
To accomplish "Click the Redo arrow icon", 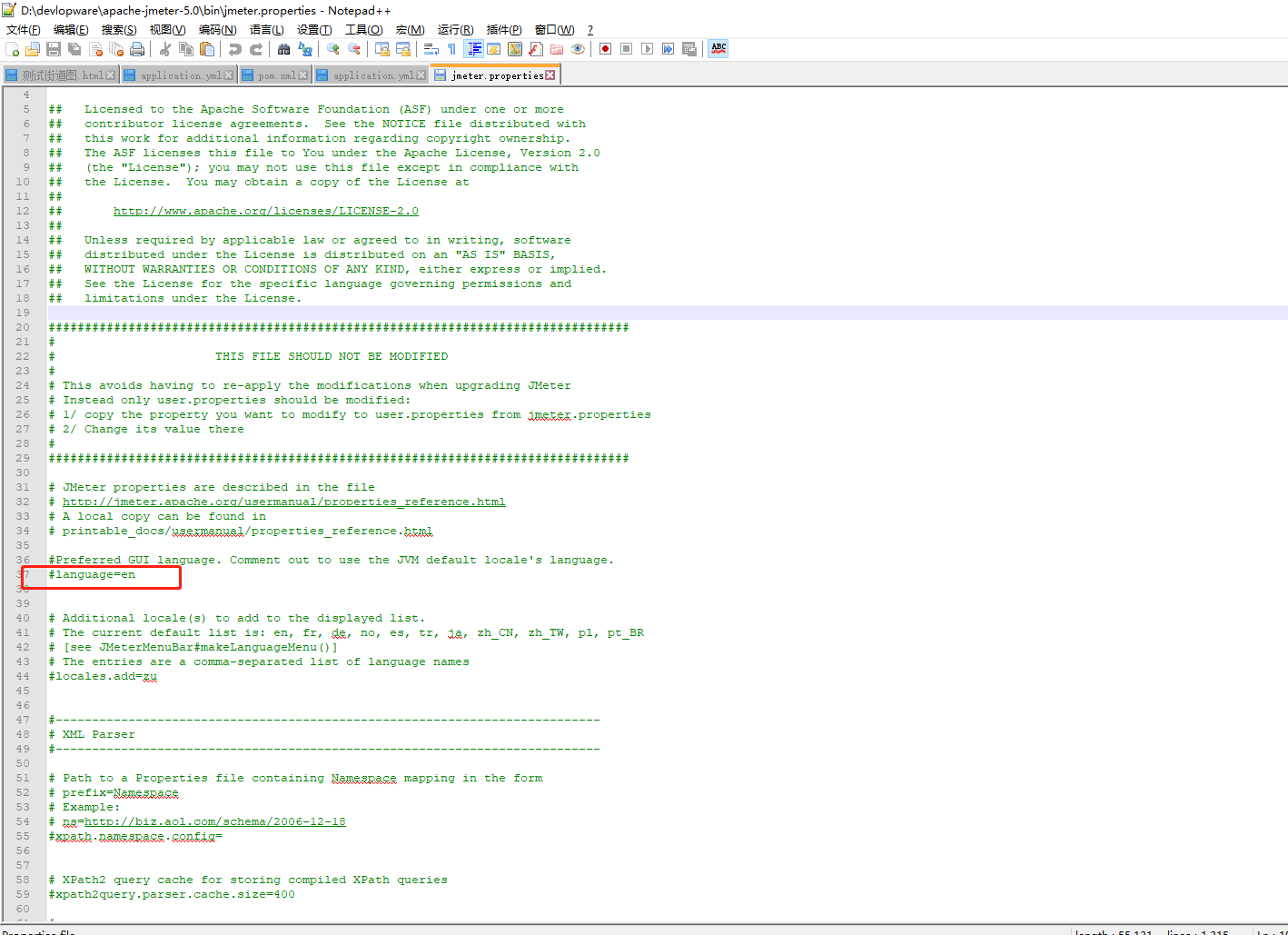I will 256,49.
